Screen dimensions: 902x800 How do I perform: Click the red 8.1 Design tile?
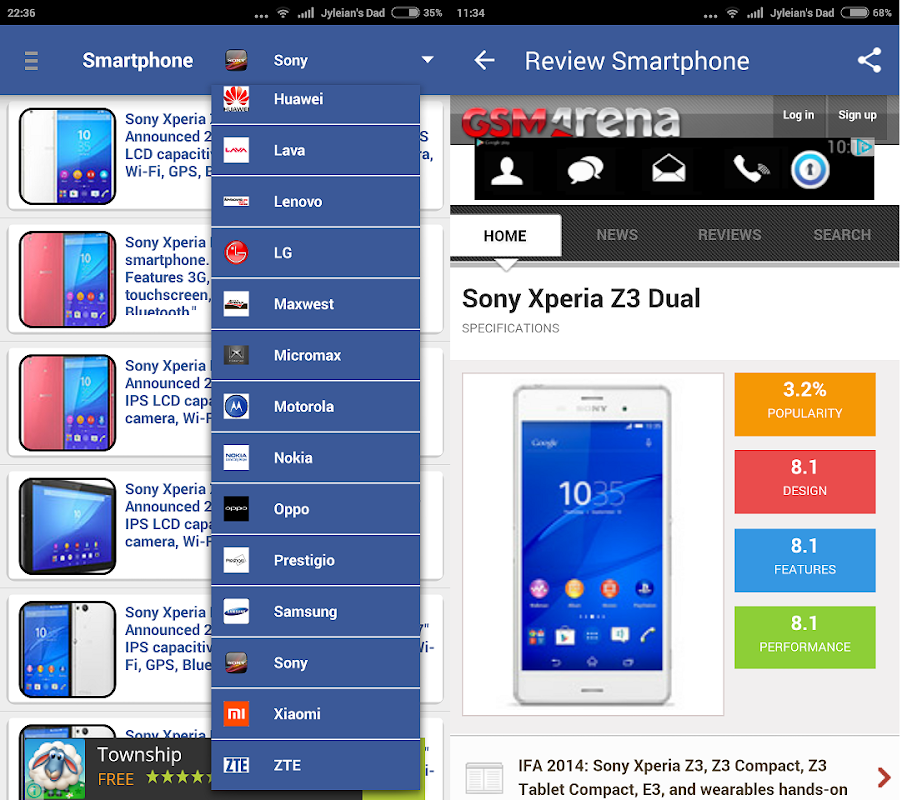click(x=804, y=482)
